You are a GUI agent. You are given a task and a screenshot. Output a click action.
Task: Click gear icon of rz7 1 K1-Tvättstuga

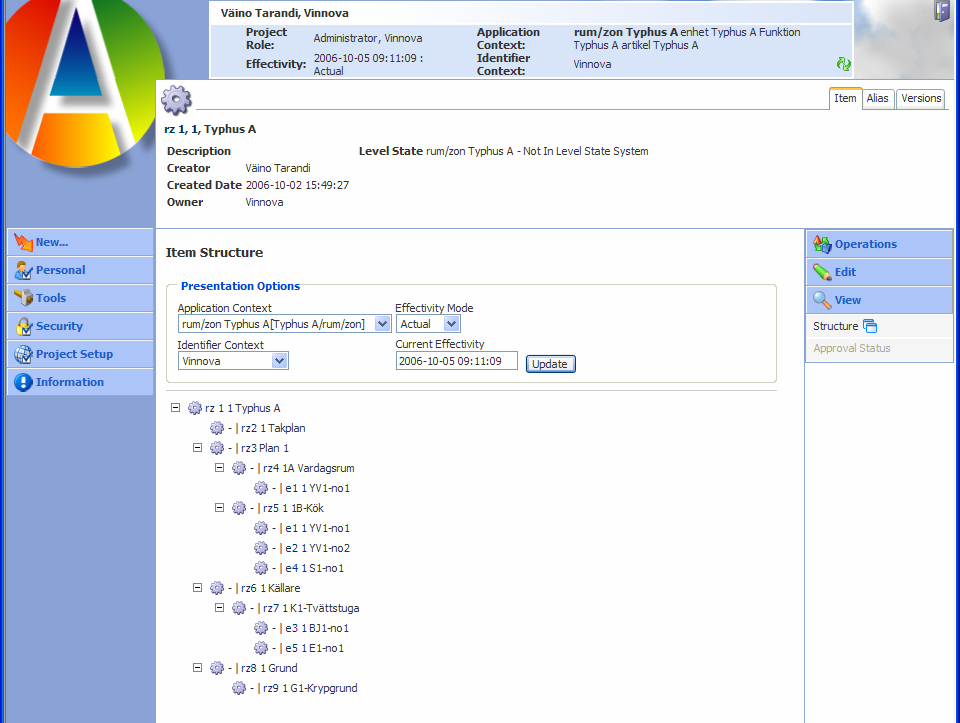tap(239, 608)
